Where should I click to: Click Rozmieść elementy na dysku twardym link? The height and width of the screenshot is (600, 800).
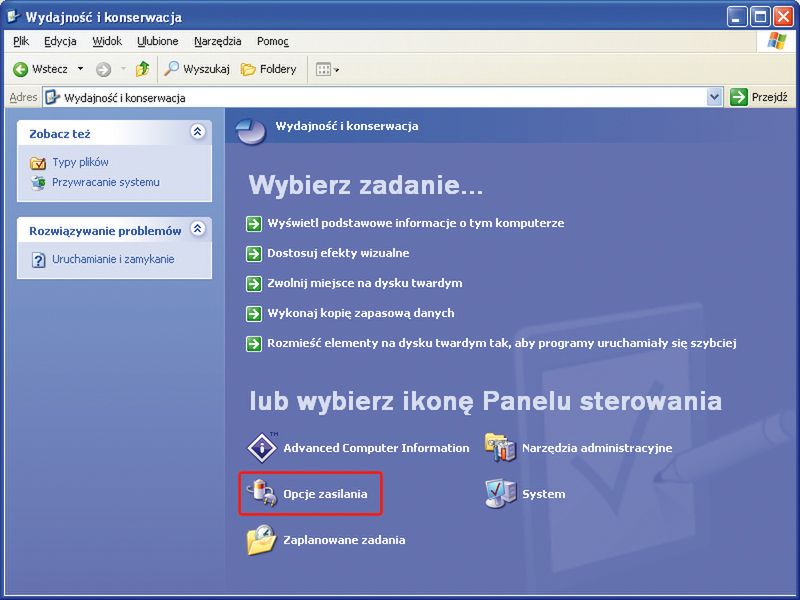[x=502, y=343]
